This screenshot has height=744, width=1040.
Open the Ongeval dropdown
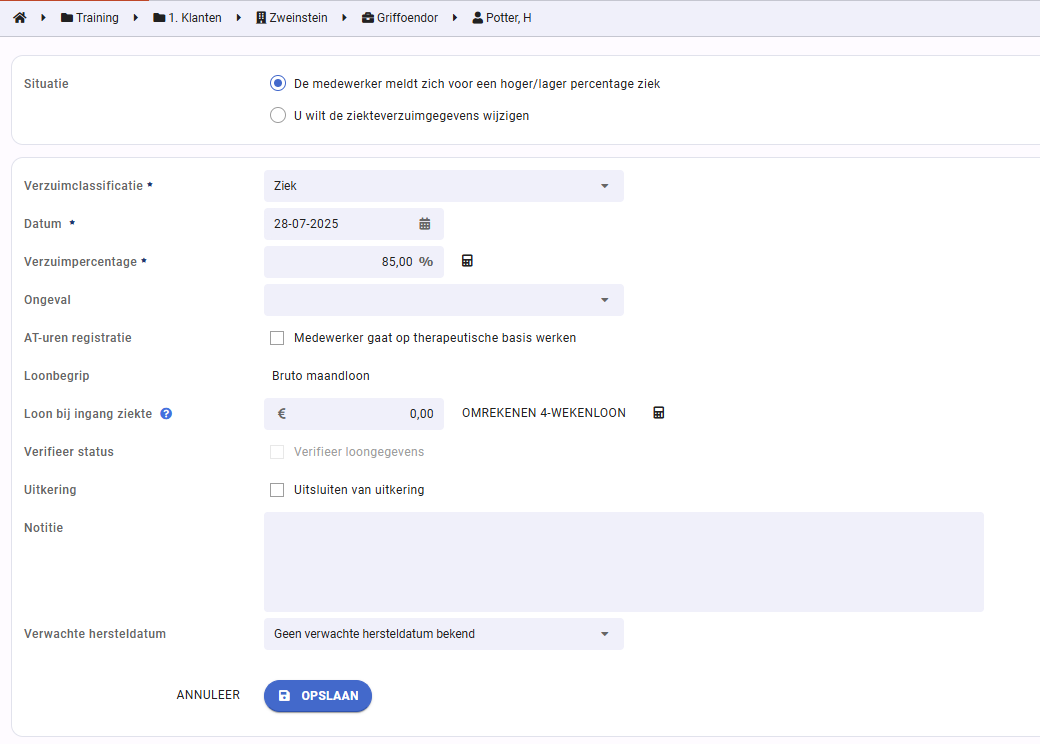[x=444, y=300]
